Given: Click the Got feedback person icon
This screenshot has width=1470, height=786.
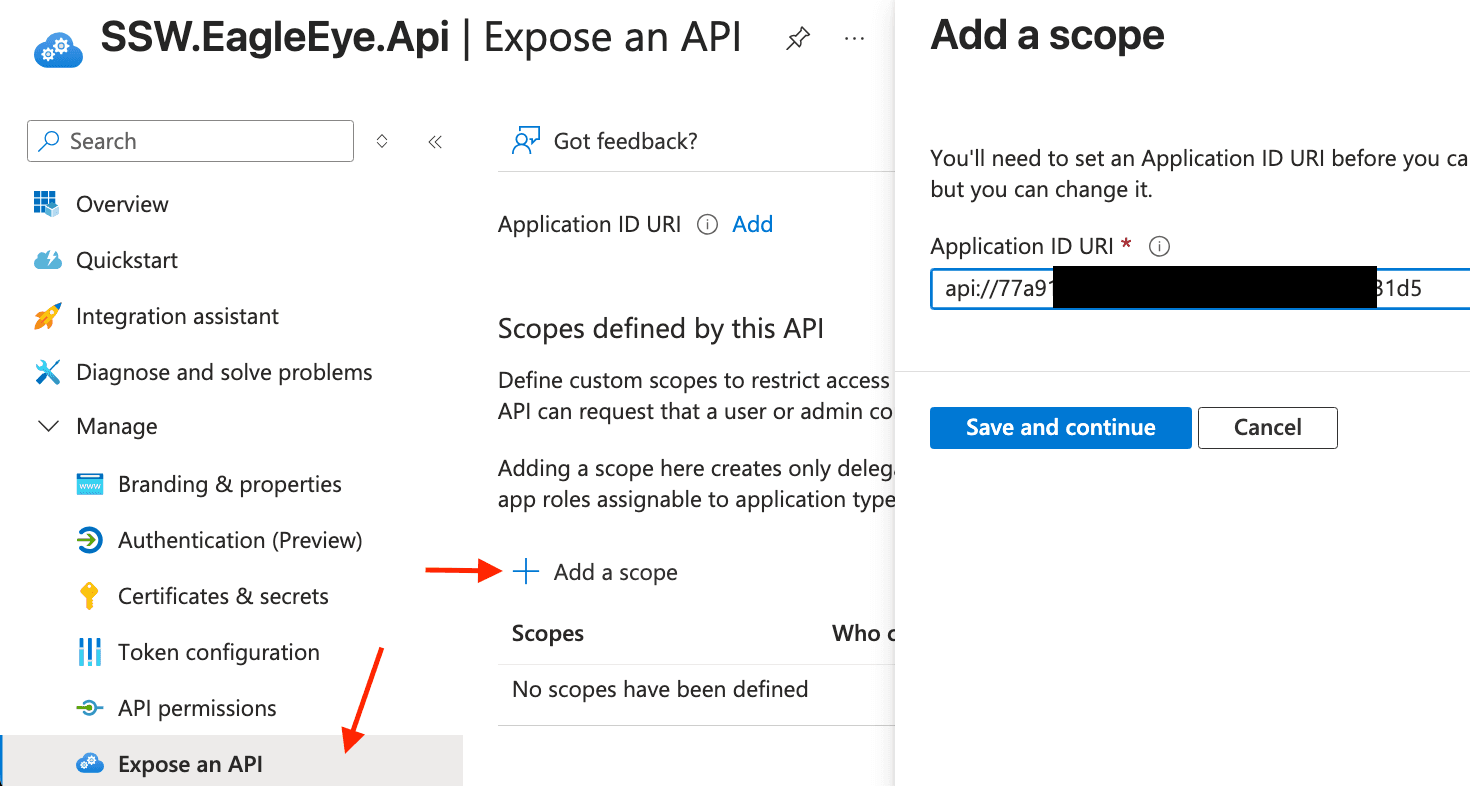Looking at the screenshot, I should 524,140.
